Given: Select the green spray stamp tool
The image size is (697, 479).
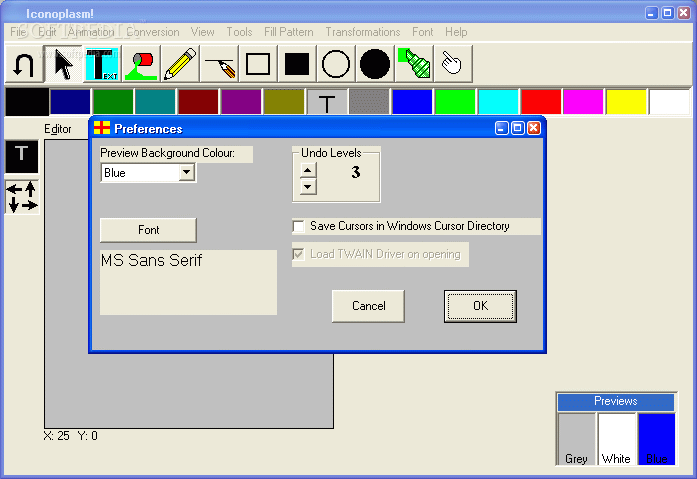Looking at the screenshot, I should (414, 64).
